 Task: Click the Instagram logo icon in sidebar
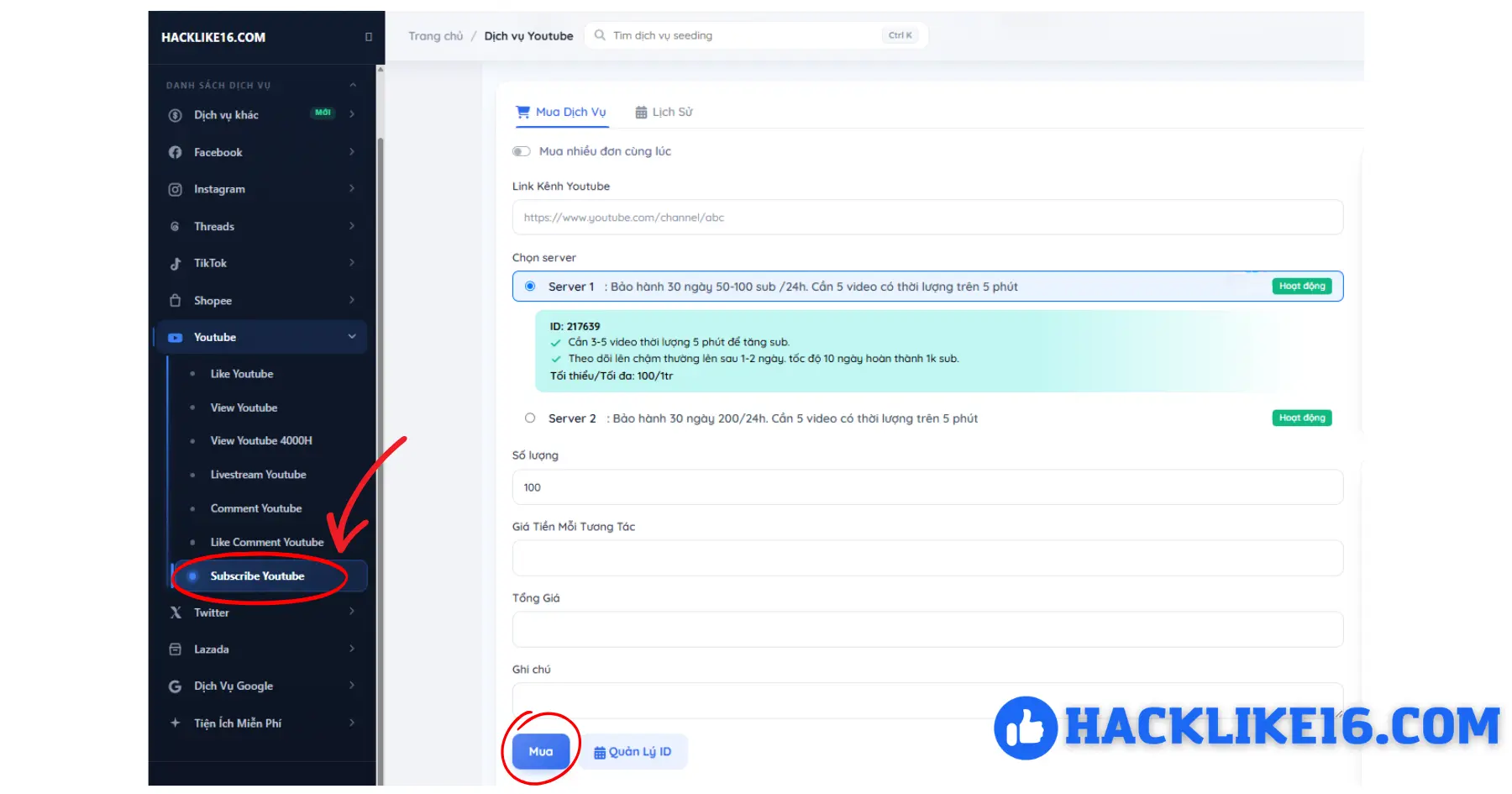pyautogui.click(x=175, y=189)
